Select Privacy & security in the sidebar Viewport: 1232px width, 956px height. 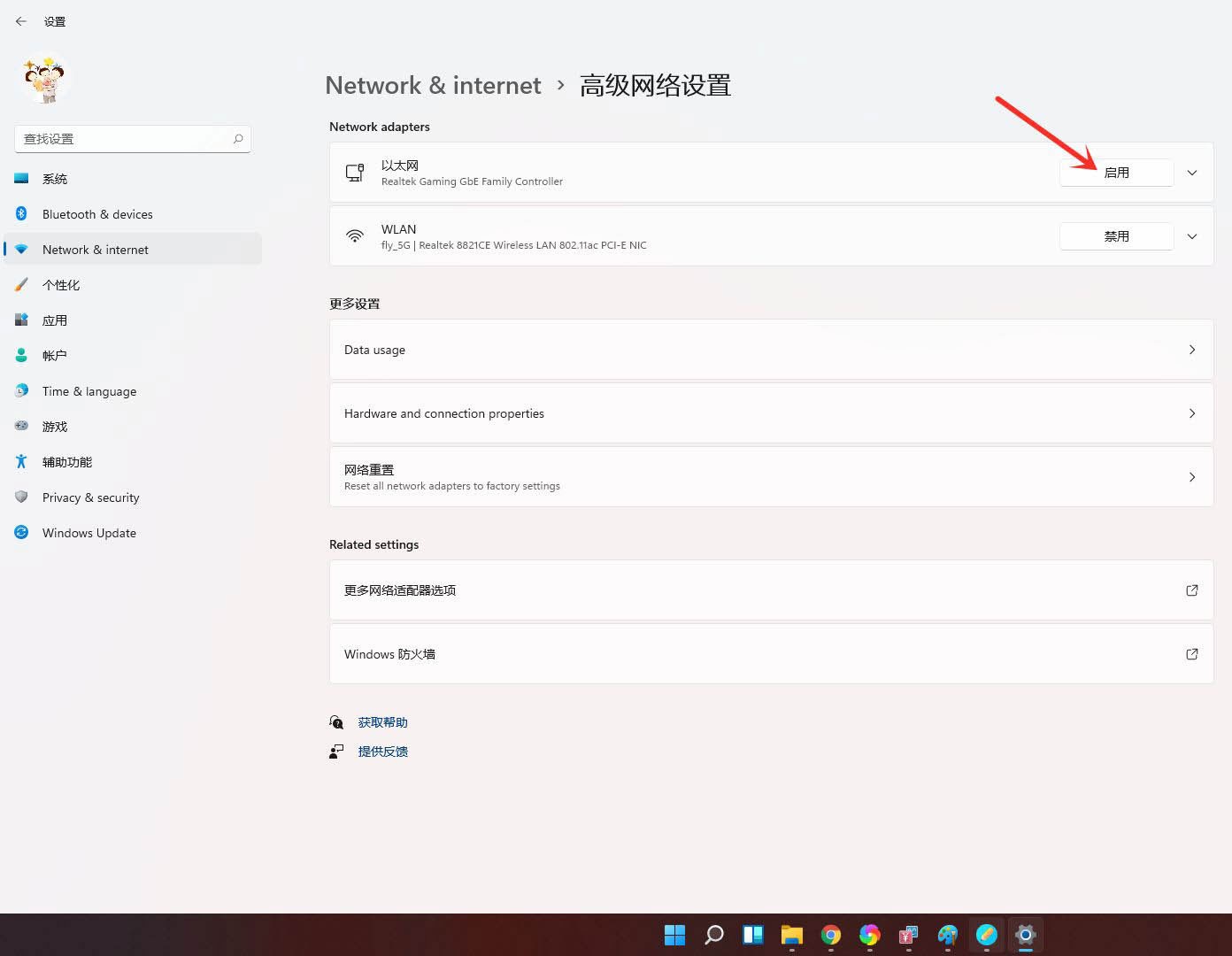pos(90,497)
